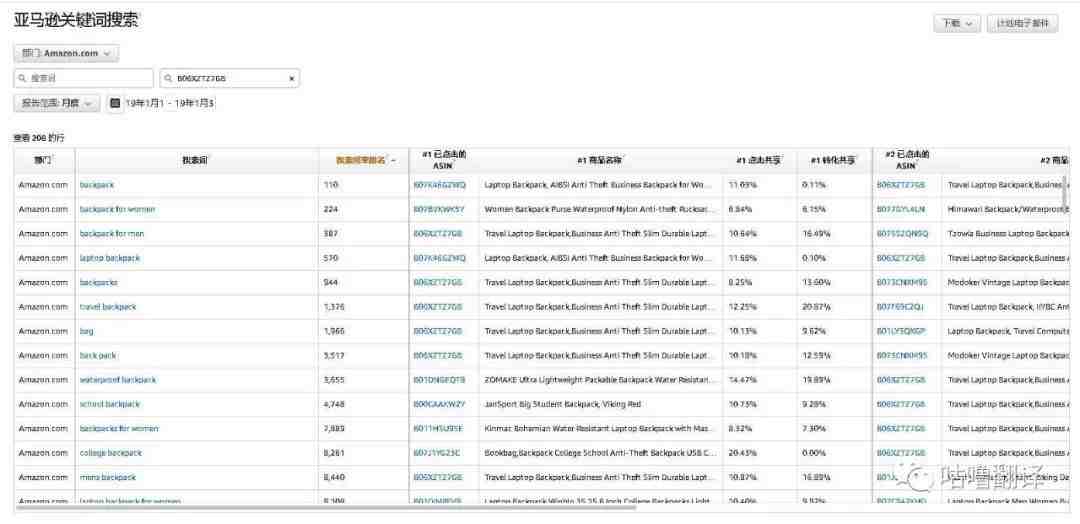This screenshot has width=1080, height=524.
Task: Sort by the search frequency rank header
Action: tap(361, 160)
